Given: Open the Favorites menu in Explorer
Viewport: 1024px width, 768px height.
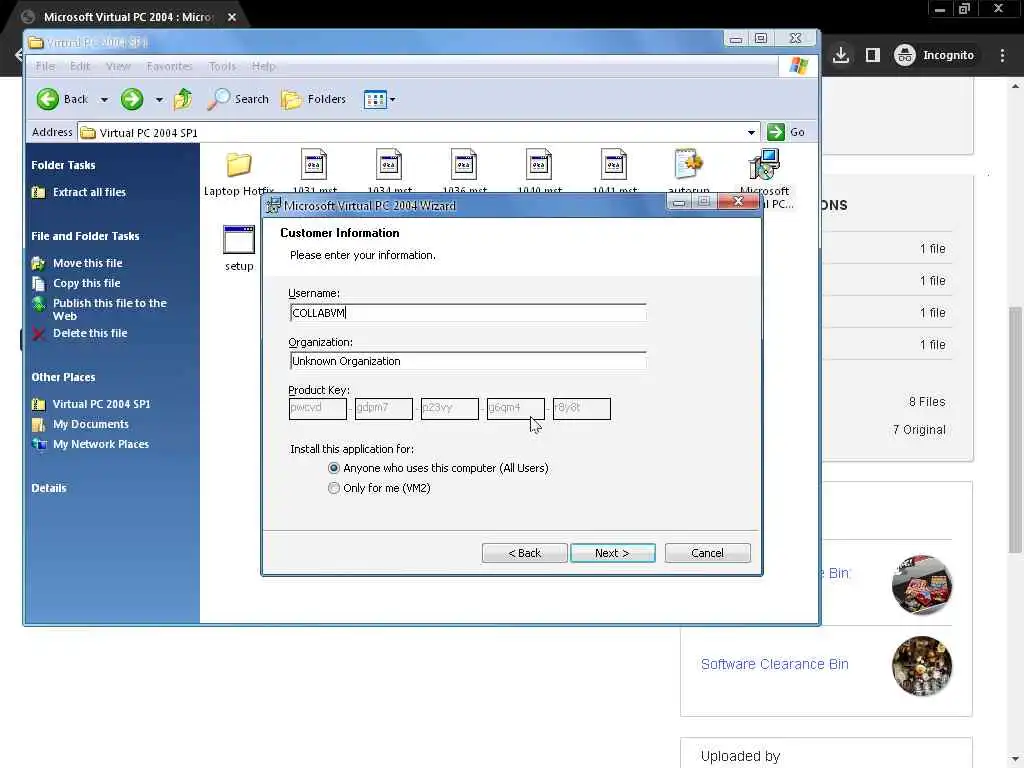Looking at the screenshot, I should coord(169,66).
